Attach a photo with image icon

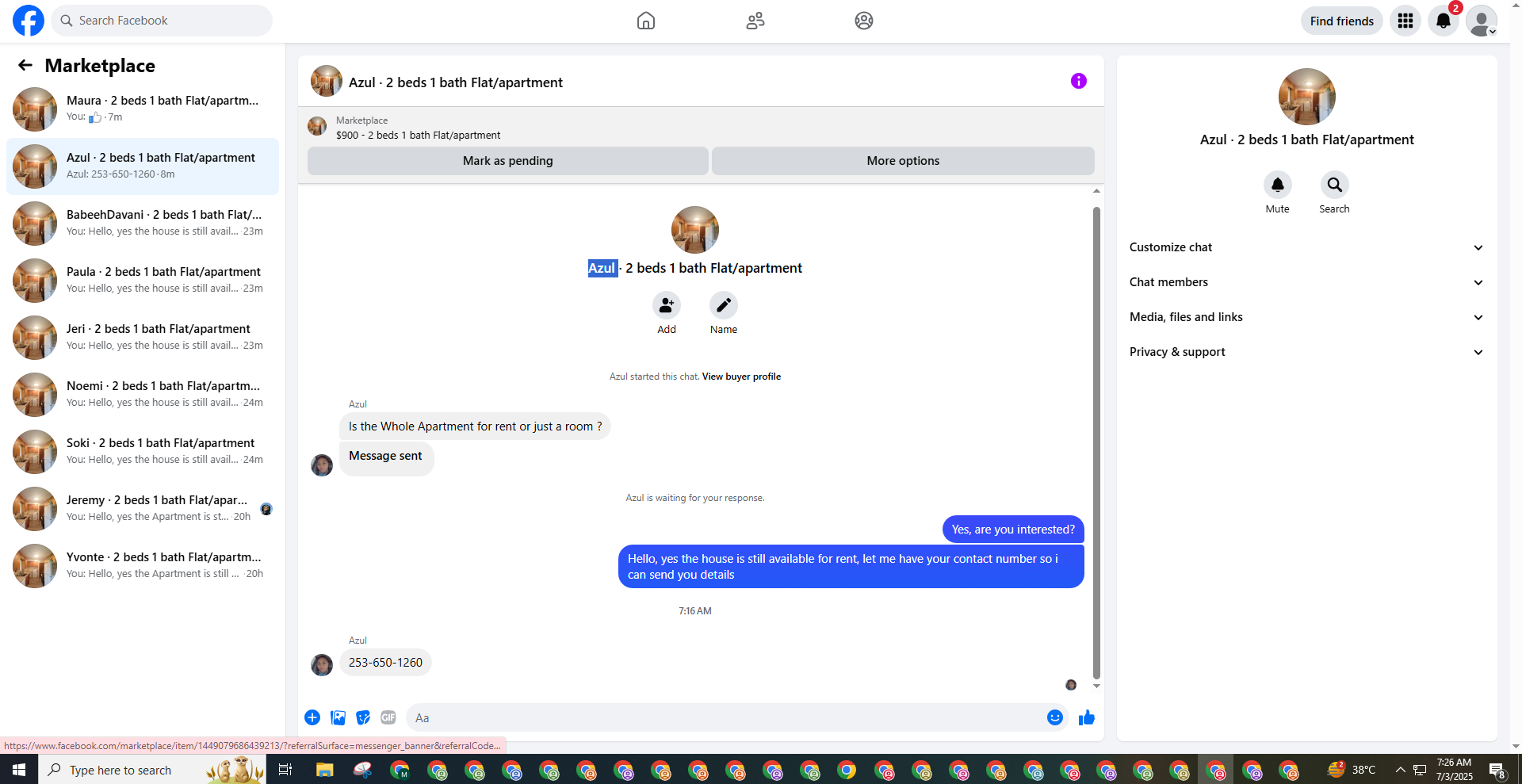click(338, 717)
